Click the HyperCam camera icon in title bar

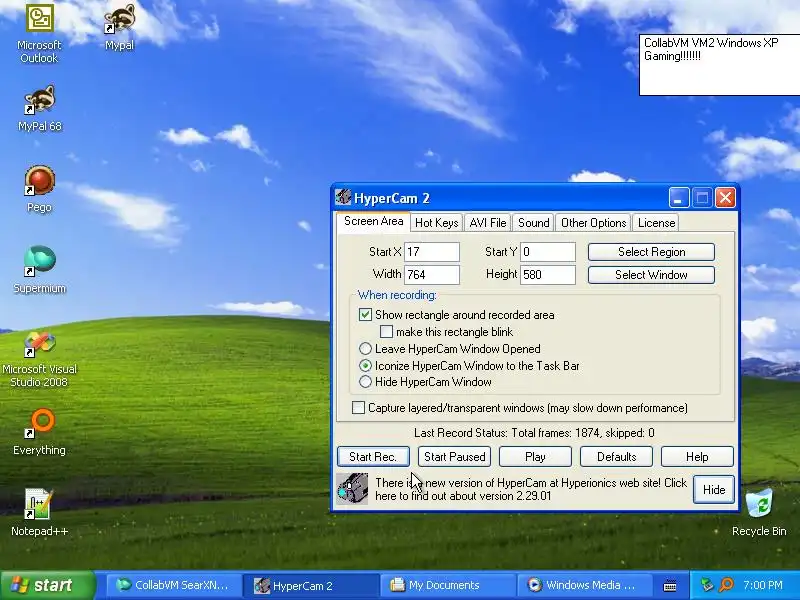(x=343, y=197)
